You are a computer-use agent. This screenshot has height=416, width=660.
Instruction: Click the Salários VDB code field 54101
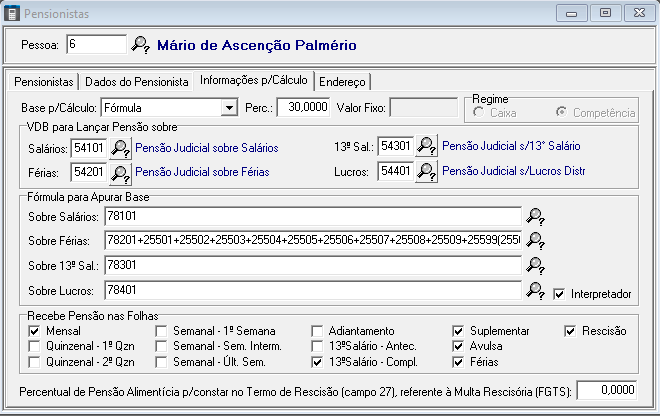pos(89,148)
